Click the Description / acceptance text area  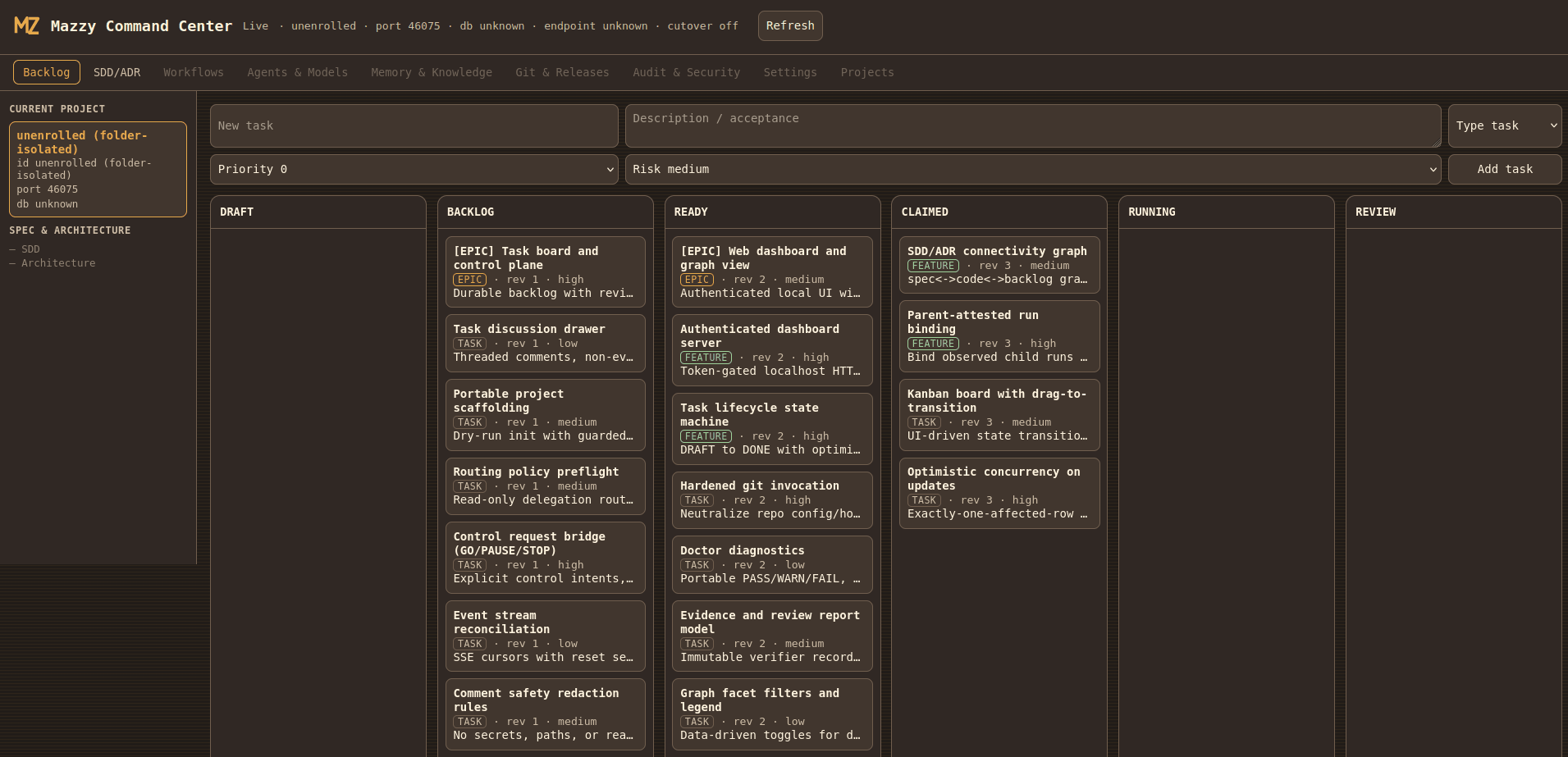[x=1033, y=125]
